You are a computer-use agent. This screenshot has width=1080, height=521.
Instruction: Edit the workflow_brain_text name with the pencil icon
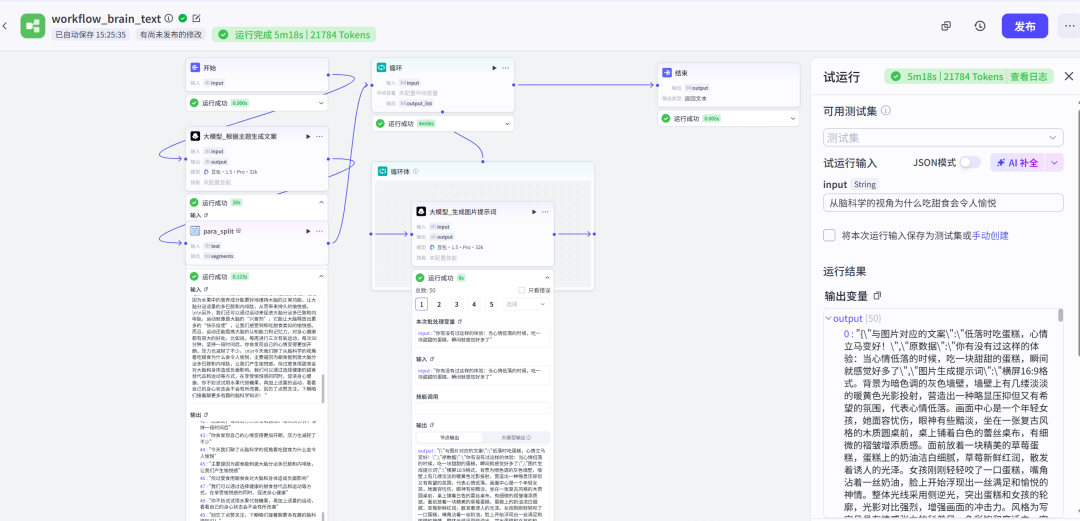point(196,18)
